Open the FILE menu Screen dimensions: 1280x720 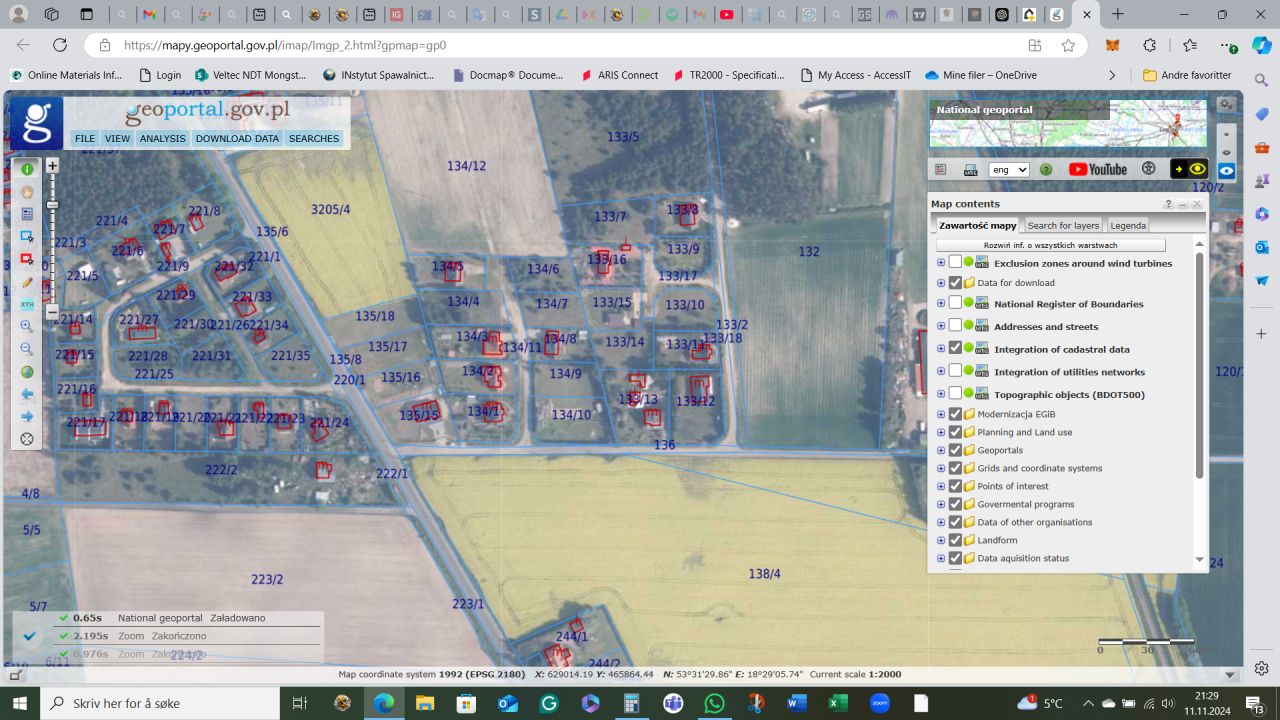point(85,139)
